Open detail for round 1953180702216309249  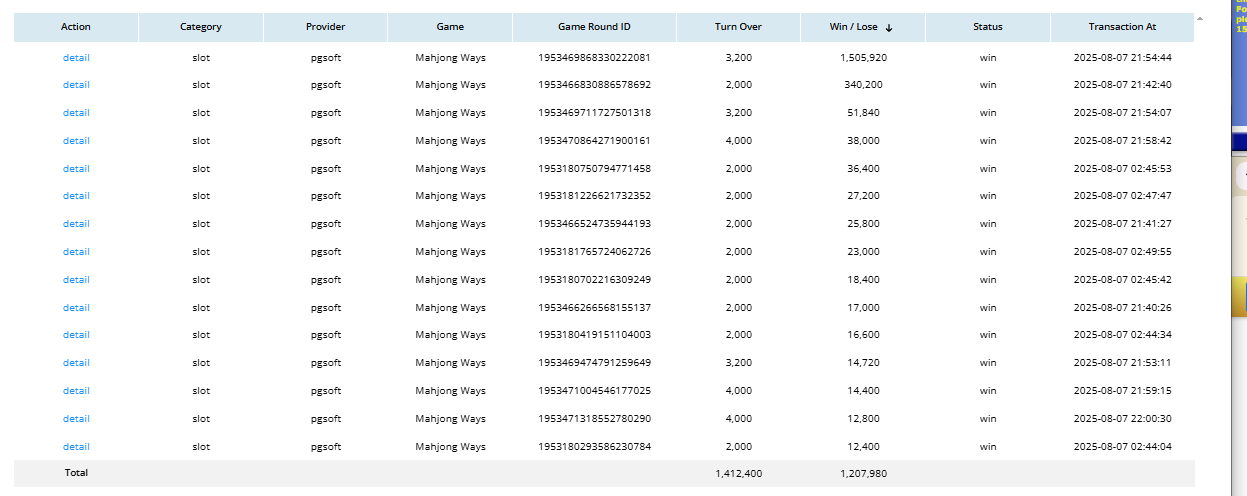pyautogui.click(x=76, y=280)
